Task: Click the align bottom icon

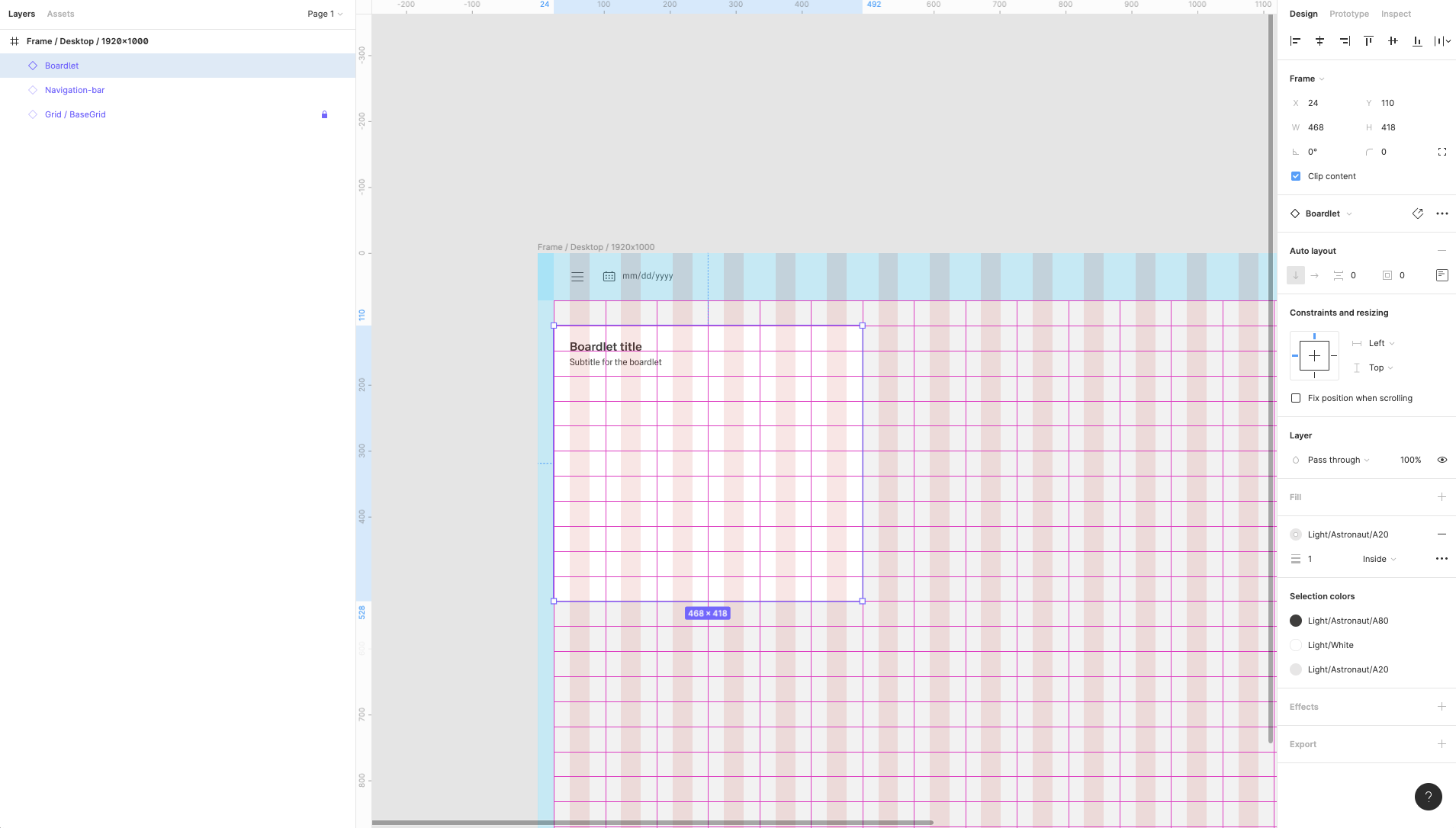Action: [1417, 41]
